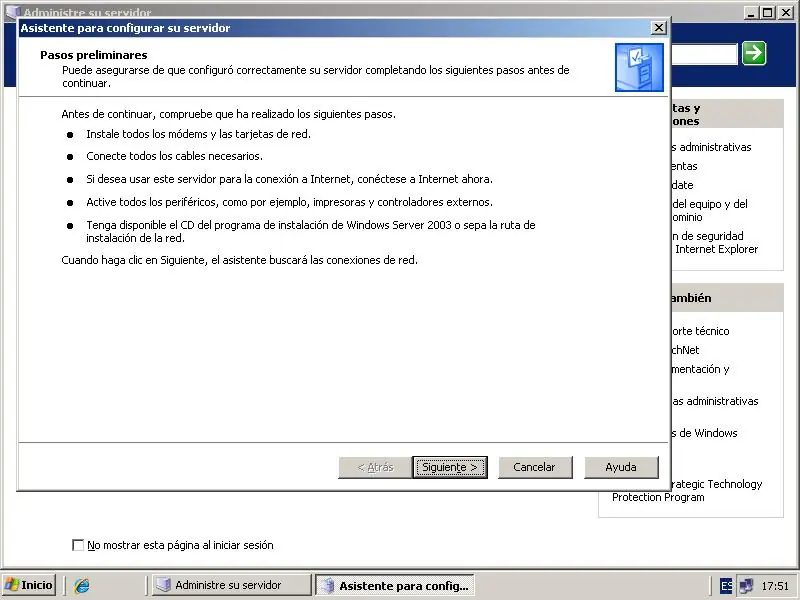
Task: Click the server icon in the 'Administre su servidor' taskbar button
Action: point(163,585)
